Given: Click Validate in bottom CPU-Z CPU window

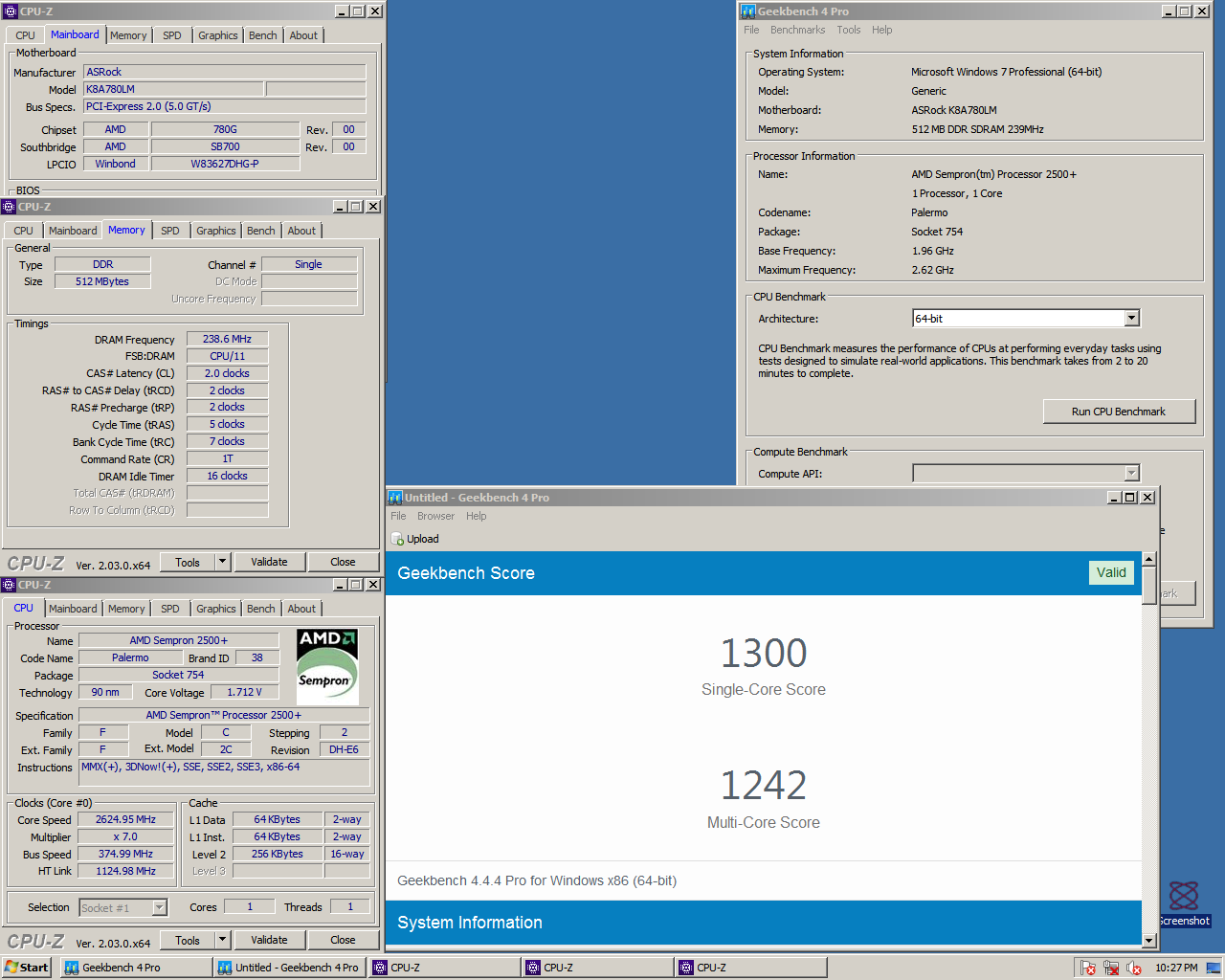Looking at the screenshot, I should pos(269,940).
